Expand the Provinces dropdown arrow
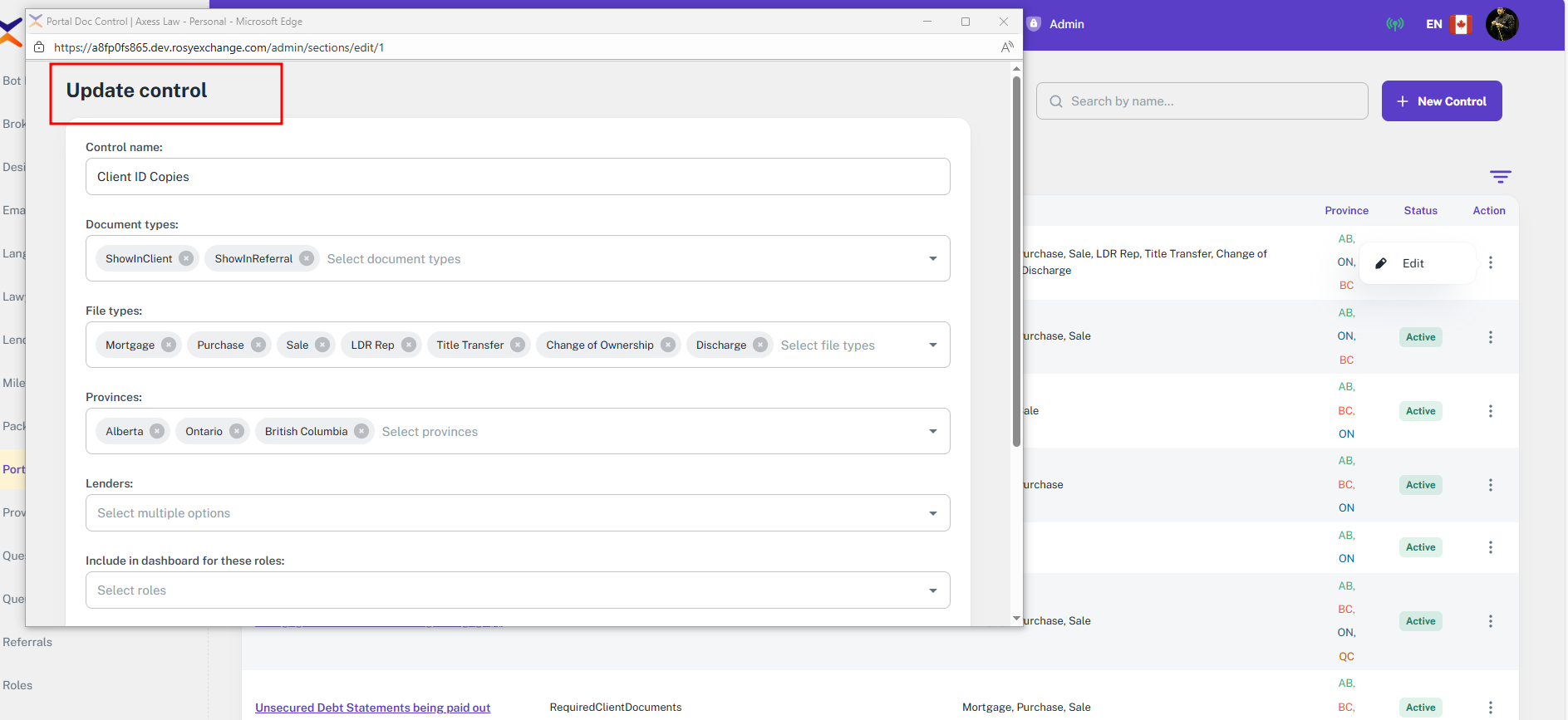 932,431
